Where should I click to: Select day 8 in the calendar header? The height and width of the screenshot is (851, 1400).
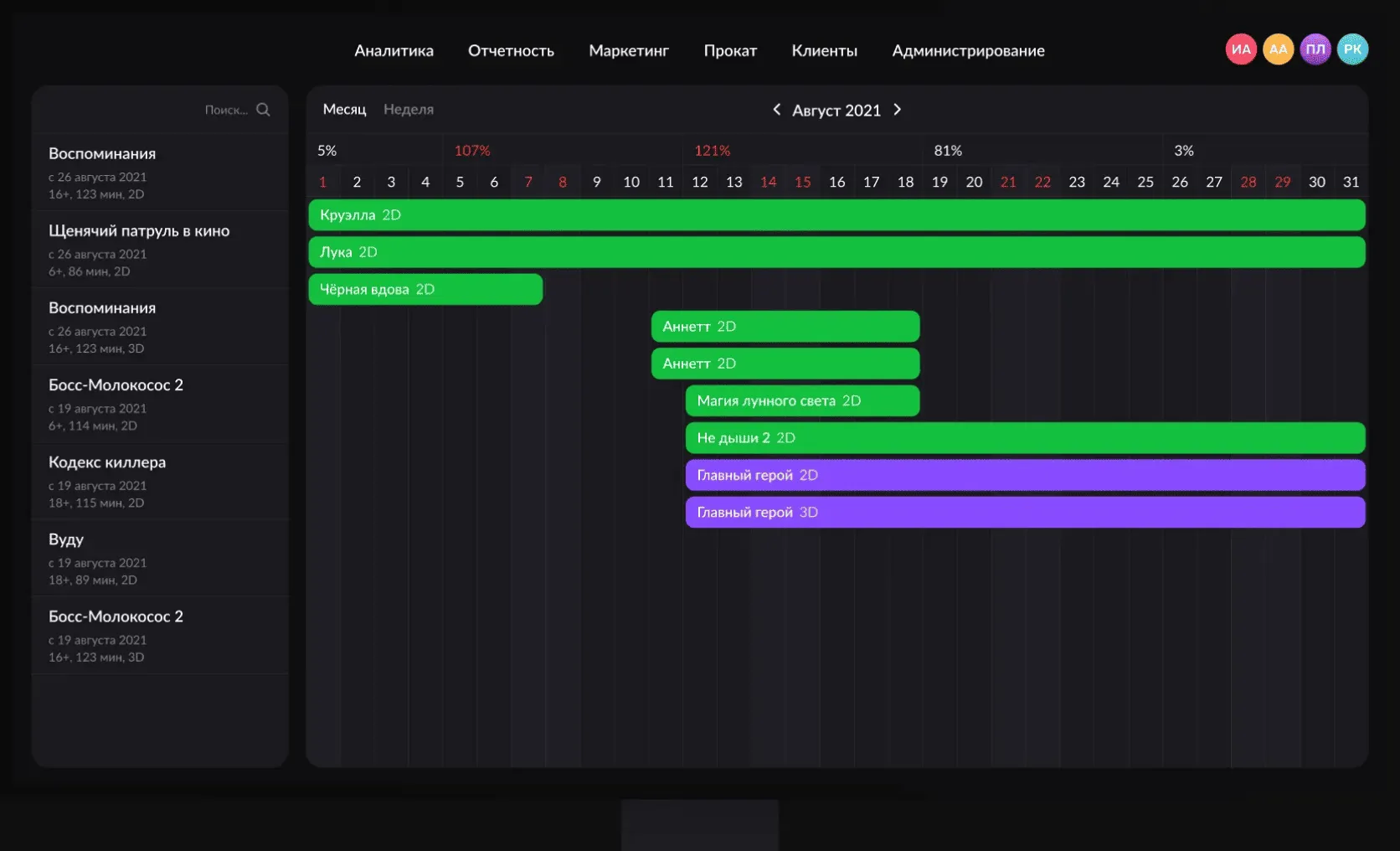pos(563,182)
